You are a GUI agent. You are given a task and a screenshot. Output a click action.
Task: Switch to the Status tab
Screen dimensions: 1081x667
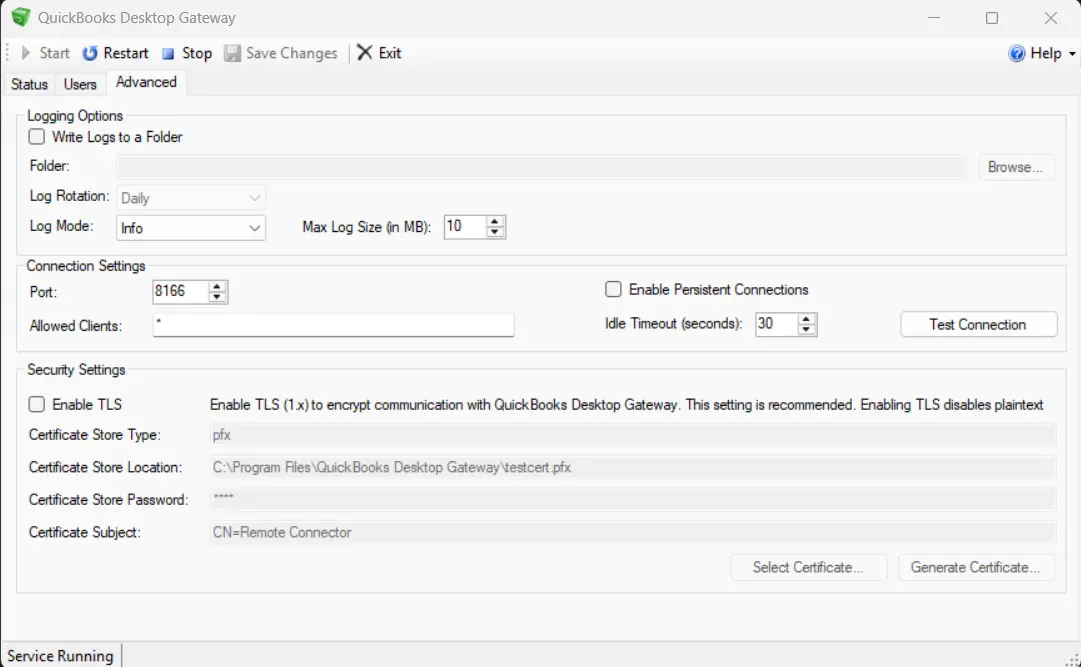(29, 84)
